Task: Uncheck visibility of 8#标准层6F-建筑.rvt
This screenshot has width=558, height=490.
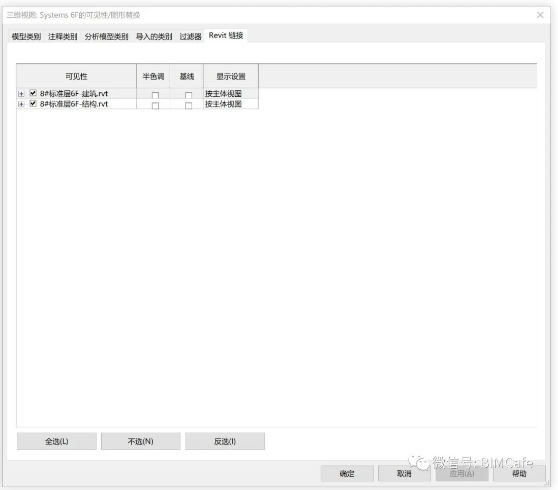Action: point(33,93)
